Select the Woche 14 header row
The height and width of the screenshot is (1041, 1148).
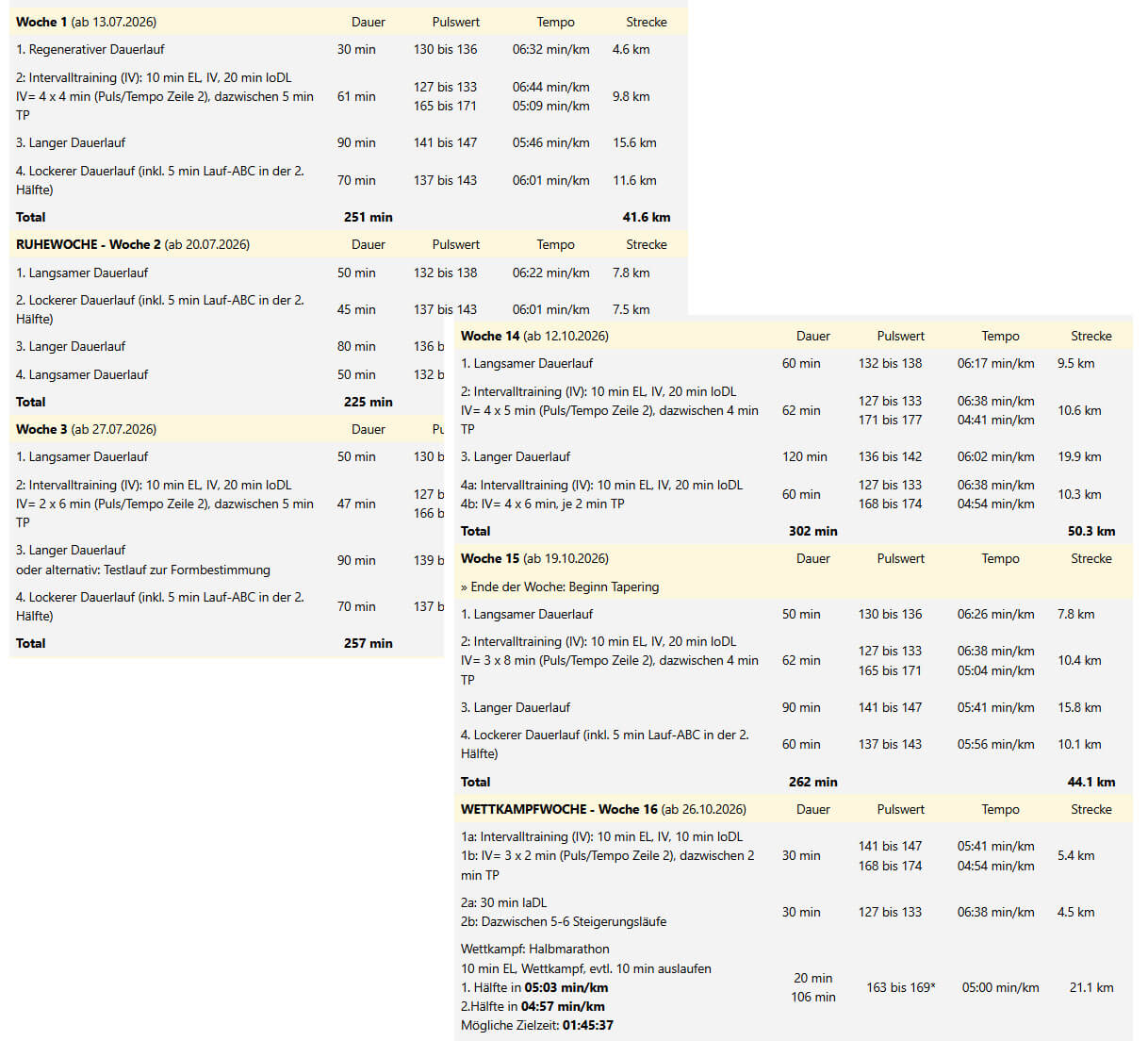794,336
